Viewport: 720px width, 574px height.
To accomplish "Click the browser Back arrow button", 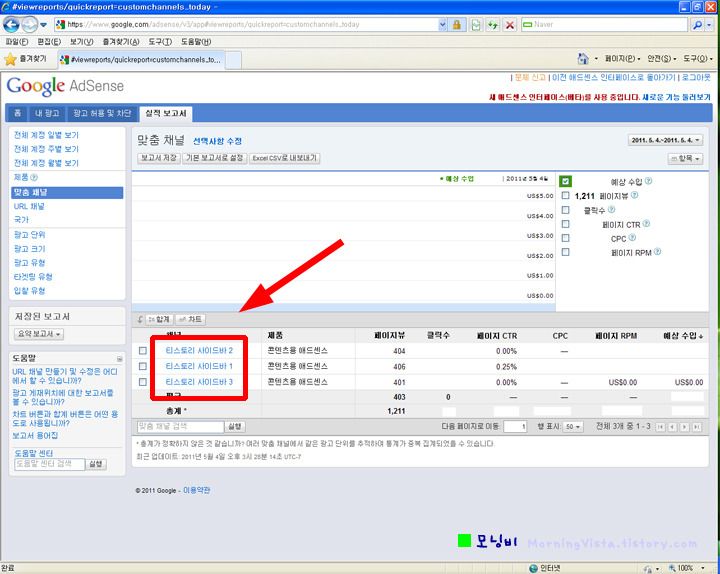I will pyautogui.click(x=11, y=24).
